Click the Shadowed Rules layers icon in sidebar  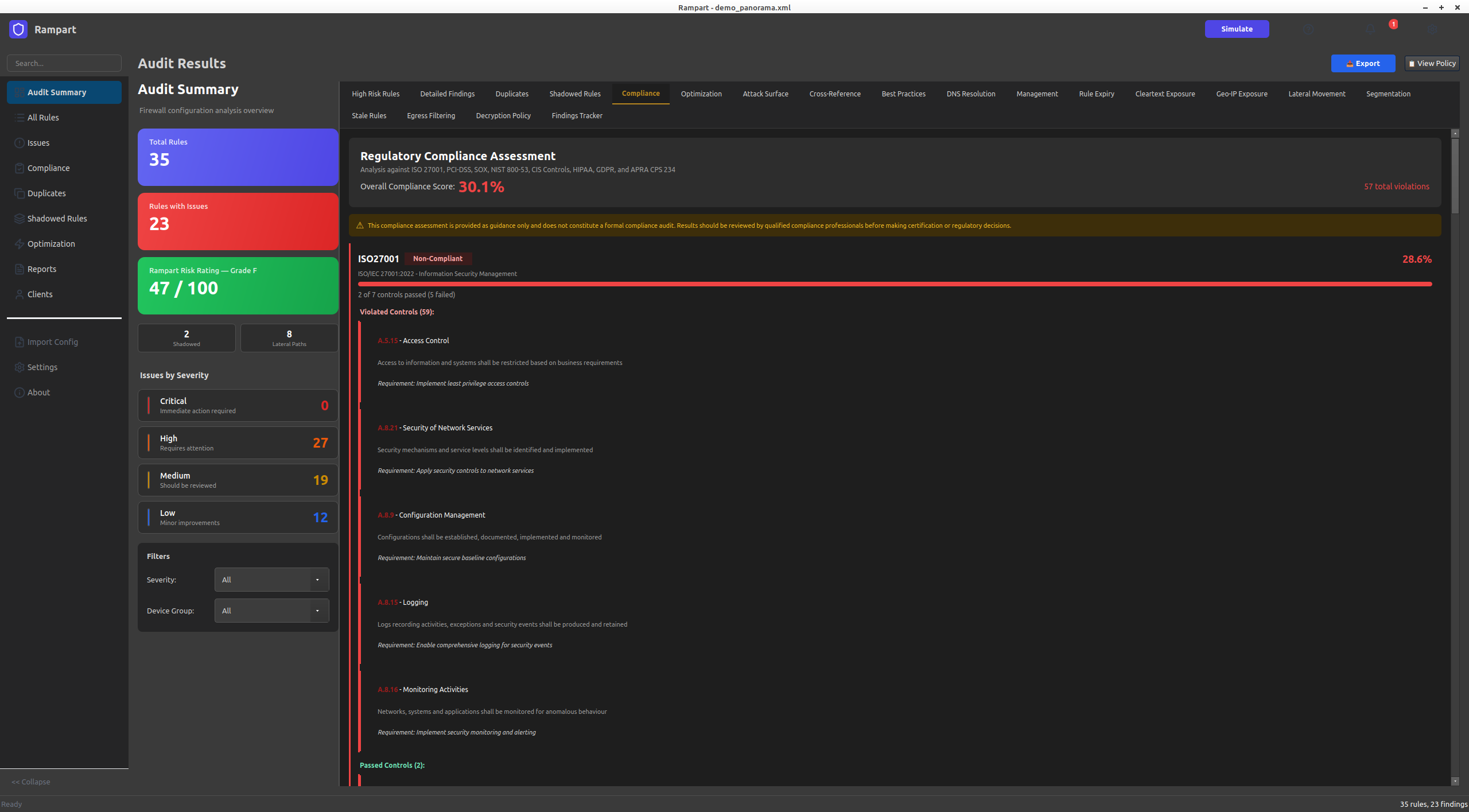pos(20,219)
